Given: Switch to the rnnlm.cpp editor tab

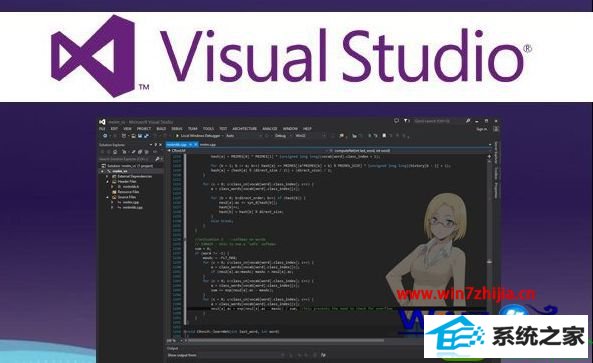Looking at the screenshot, I should (208, 144).
